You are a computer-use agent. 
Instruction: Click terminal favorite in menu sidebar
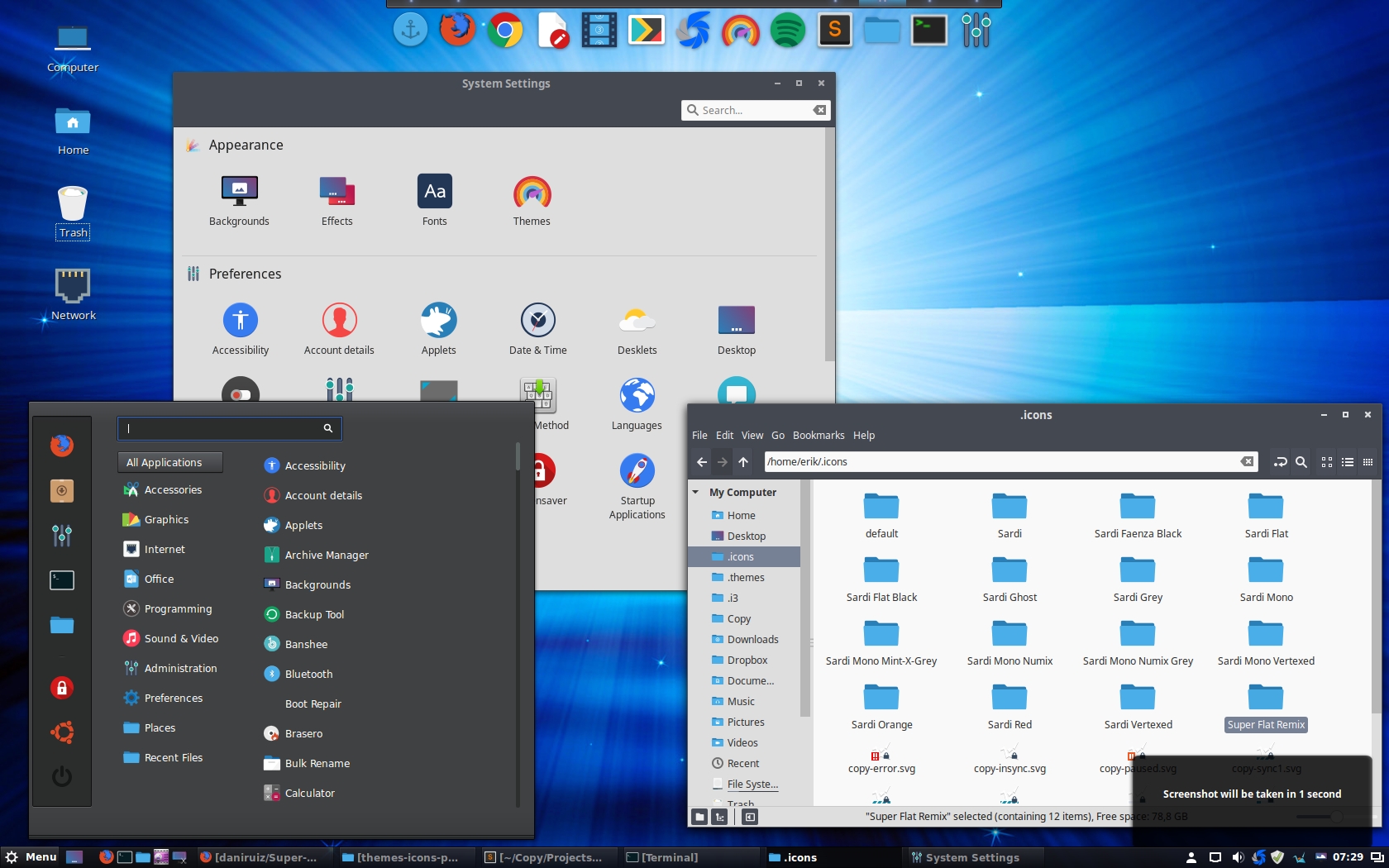tap(62, 580)
